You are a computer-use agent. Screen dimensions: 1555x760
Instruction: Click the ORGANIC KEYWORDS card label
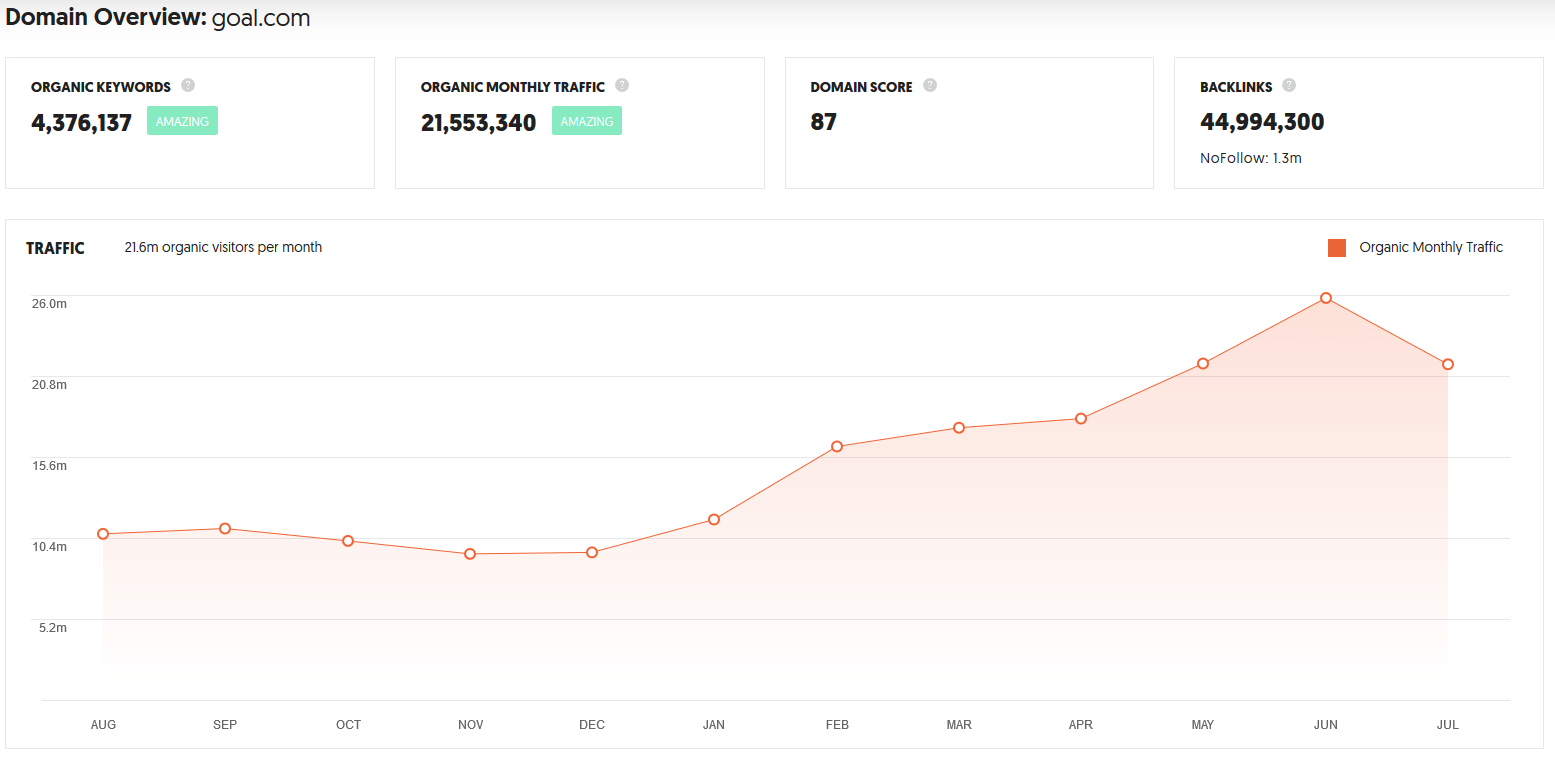pyautogui.click(x=101, y=87)
